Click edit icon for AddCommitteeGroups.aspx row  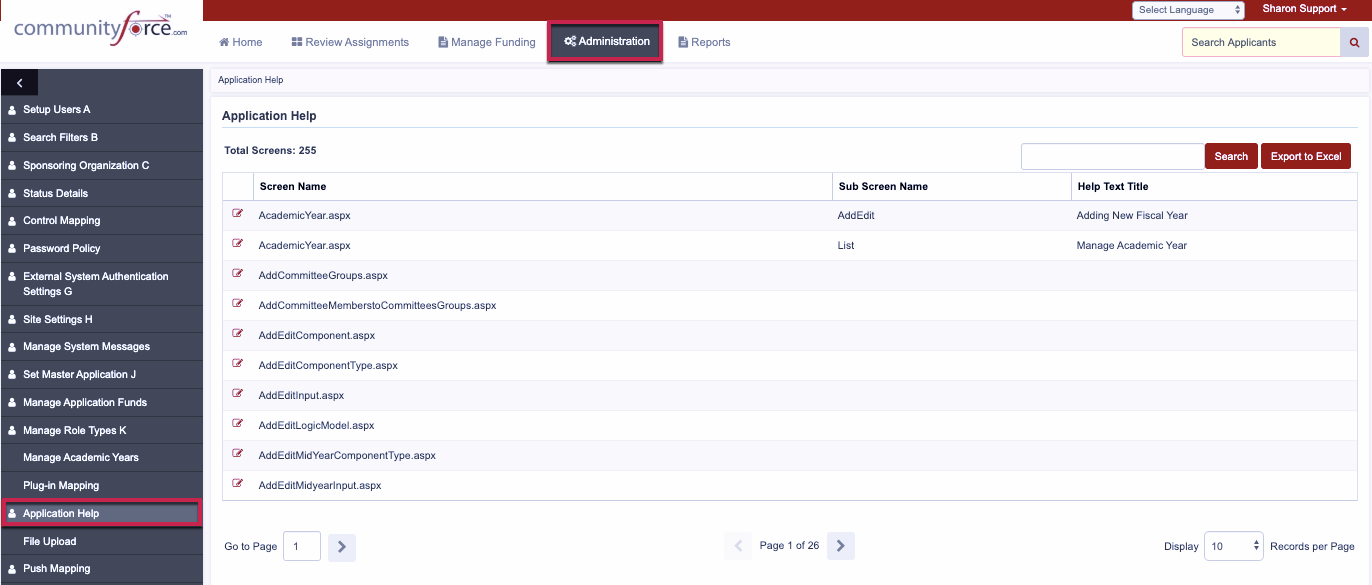click(x=238, y=274)
